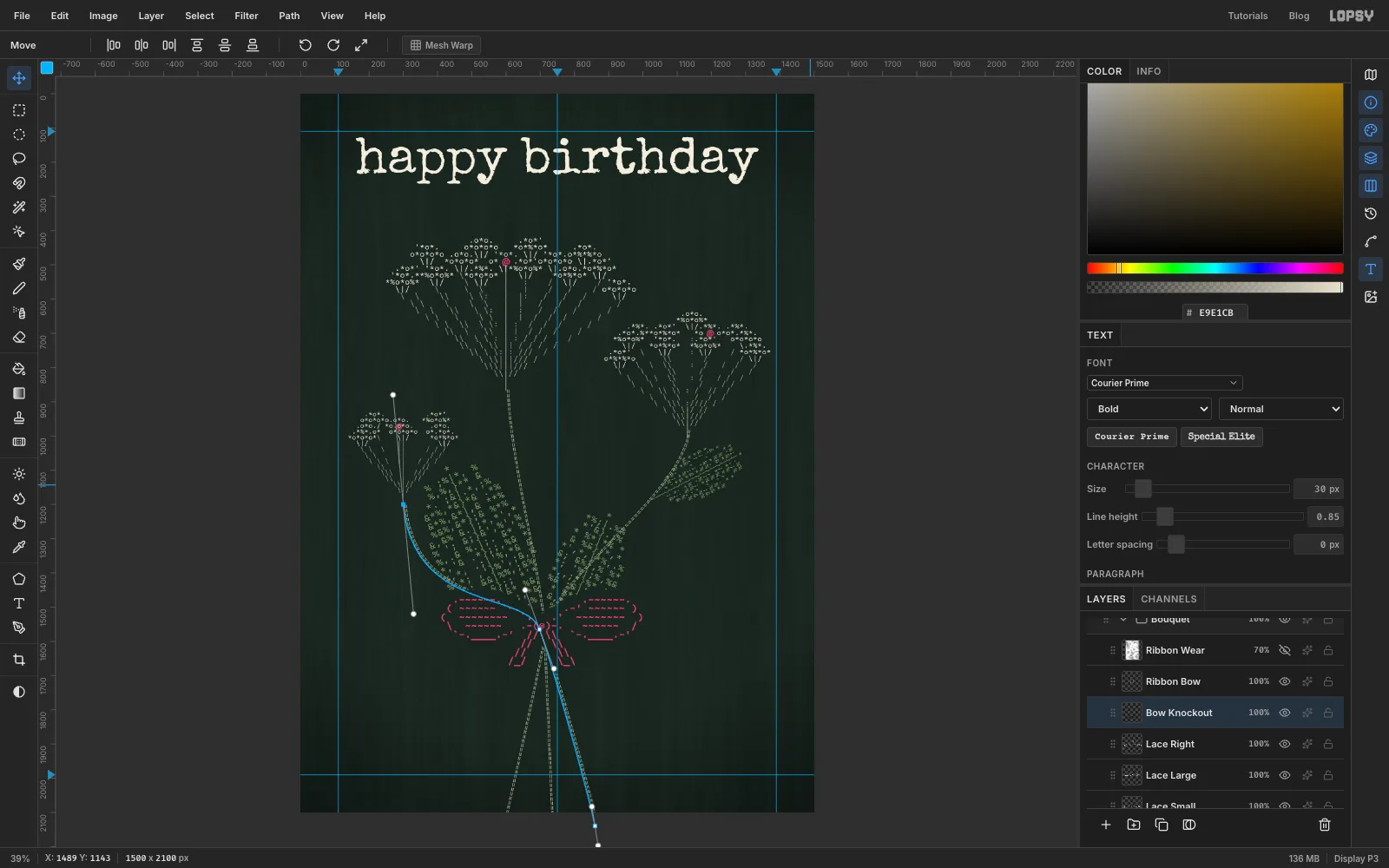Hide the Bow Knockout layer
The width and height of the screenshot is (1389, 868).
pyautogui.click(x=1285, y=713)
